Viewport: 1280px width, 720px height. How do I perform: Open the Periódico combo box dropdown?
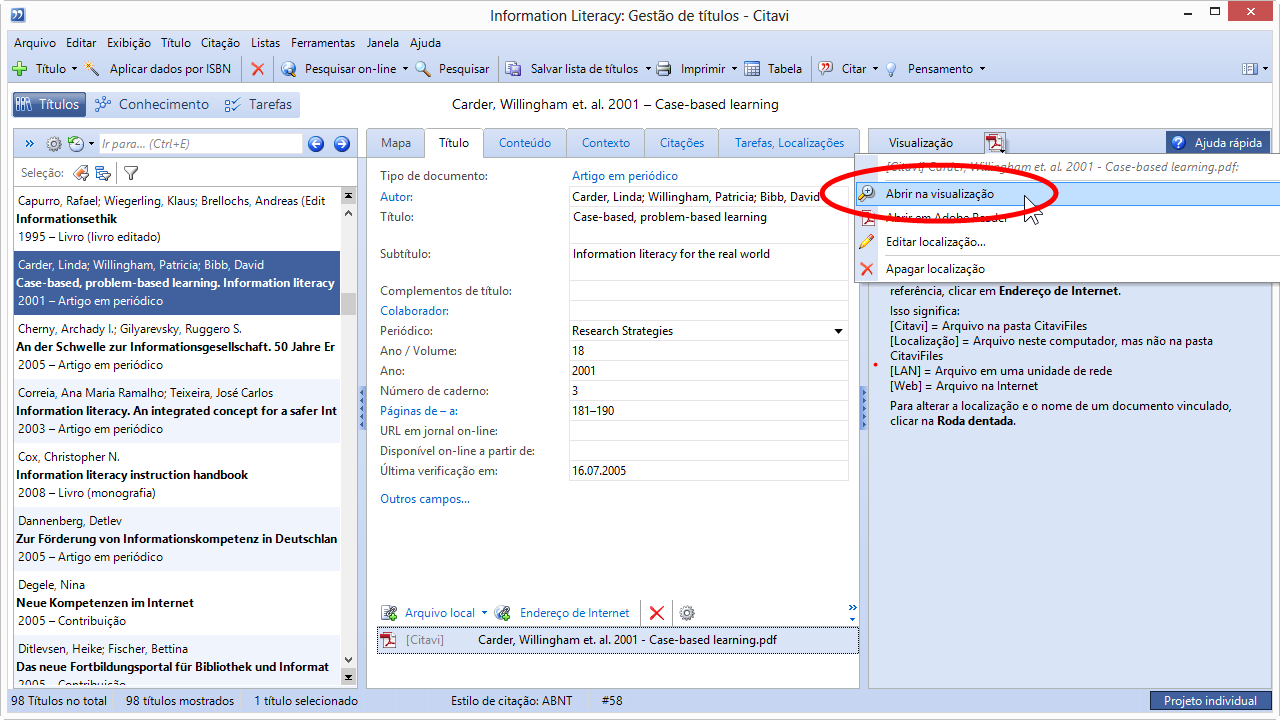coord(838,331)
